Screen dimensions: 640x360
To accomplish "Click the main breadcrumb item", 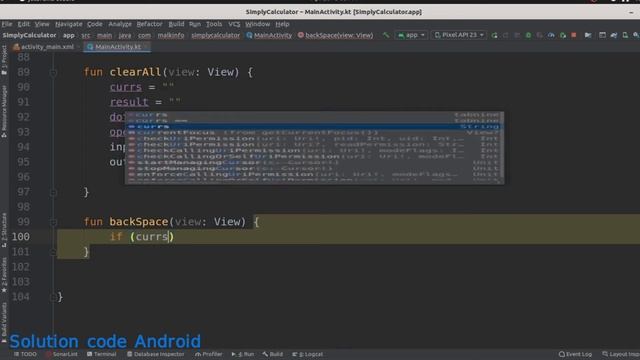I will click(x=104, y=36).
